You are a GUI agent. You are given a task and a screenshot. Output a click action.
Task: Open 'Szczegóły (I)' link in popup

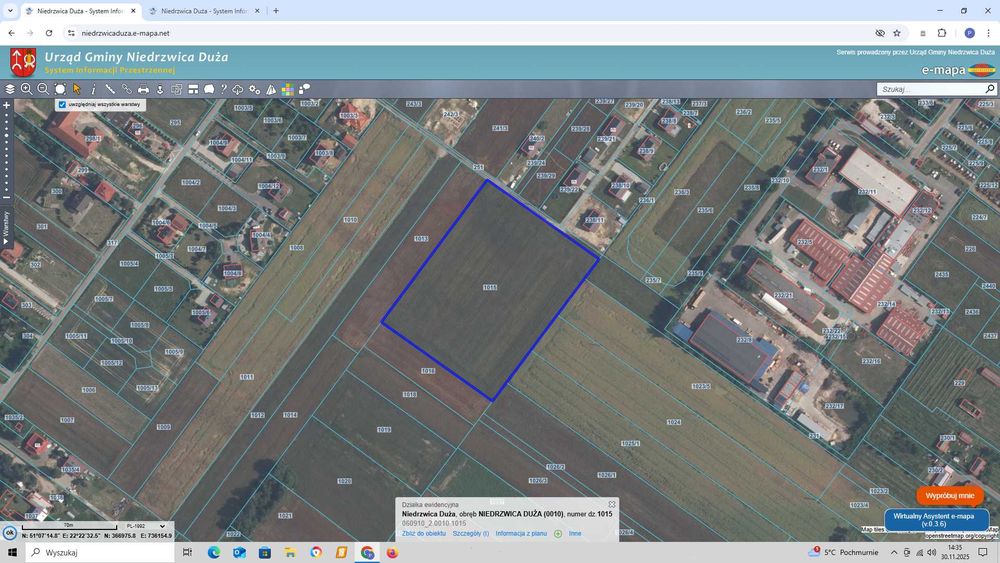coord(471,534)
